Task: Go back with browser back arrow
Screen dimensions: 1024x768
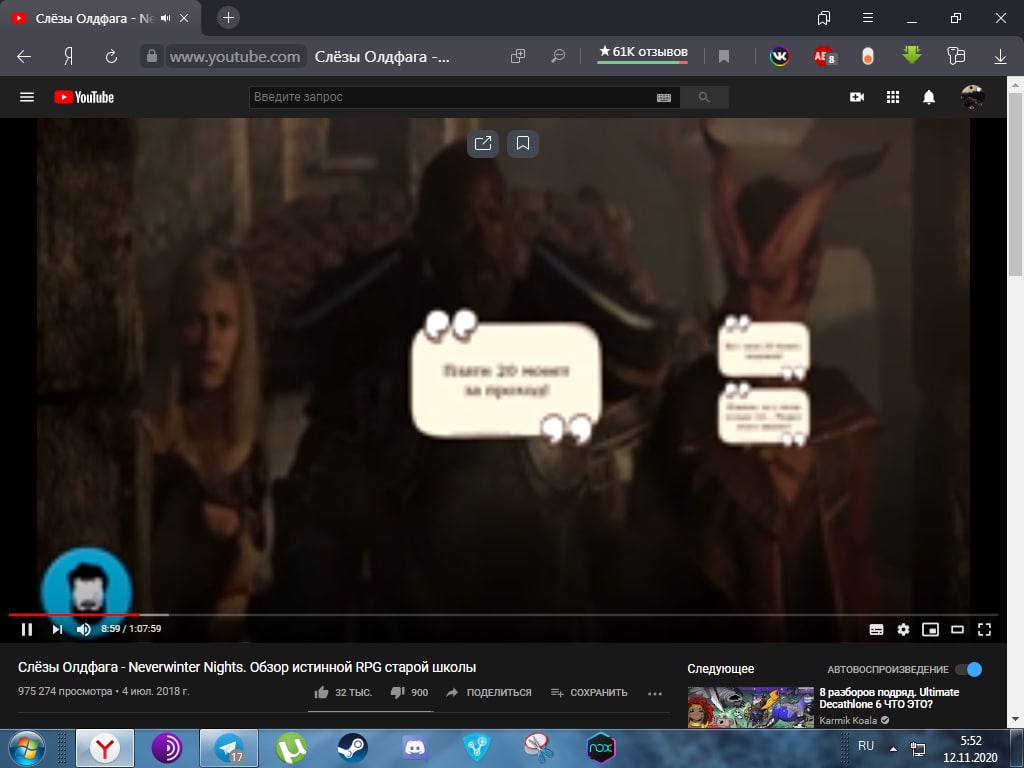Action: click(x=24, y=57)
